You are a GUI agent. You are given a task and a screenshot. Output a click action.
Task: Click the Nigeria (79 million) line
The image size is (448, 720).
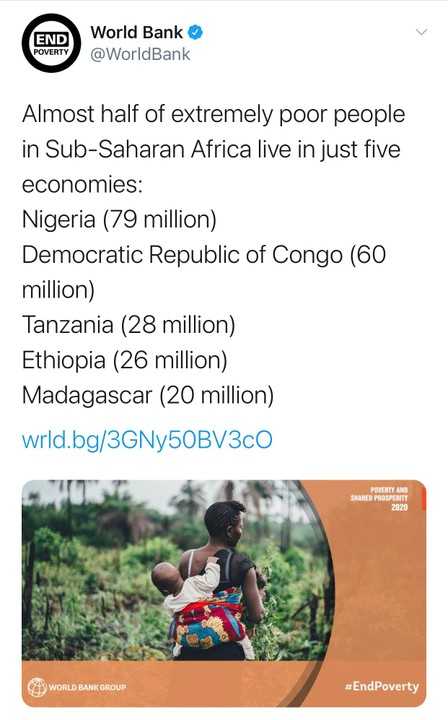(119, 219)
